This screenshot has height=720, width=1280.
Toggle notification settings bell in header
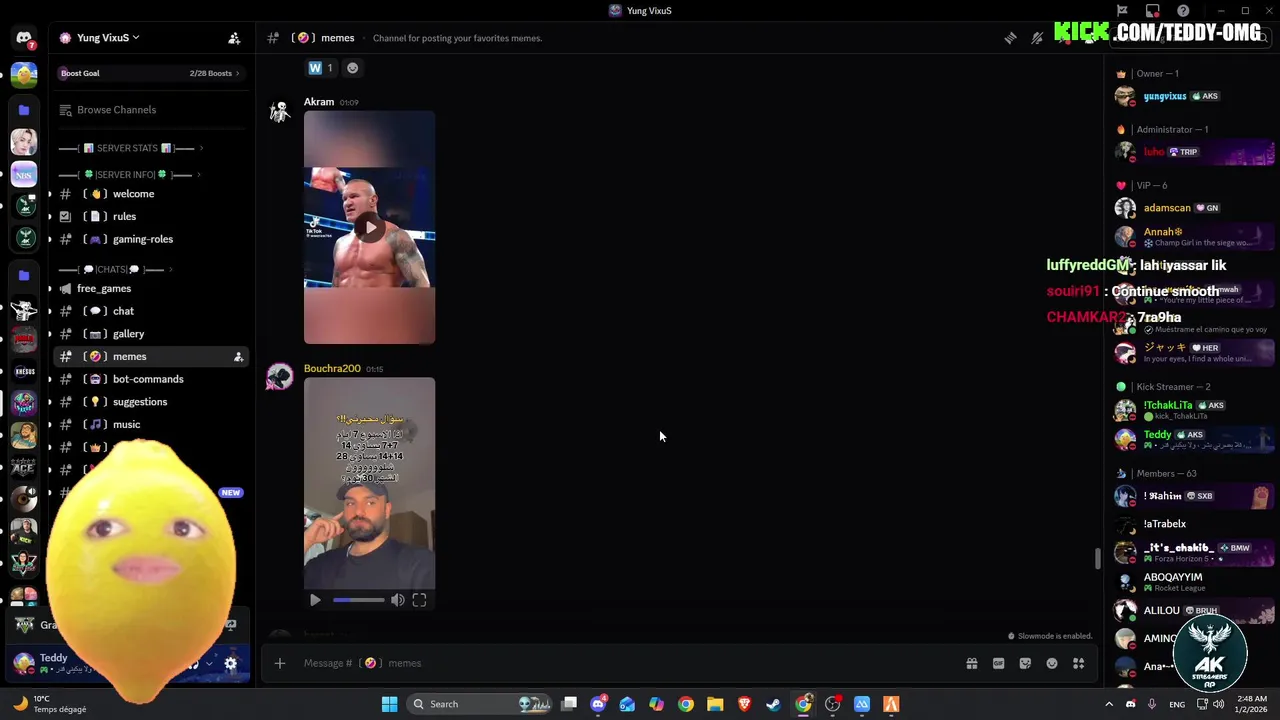click(1037, 38)
